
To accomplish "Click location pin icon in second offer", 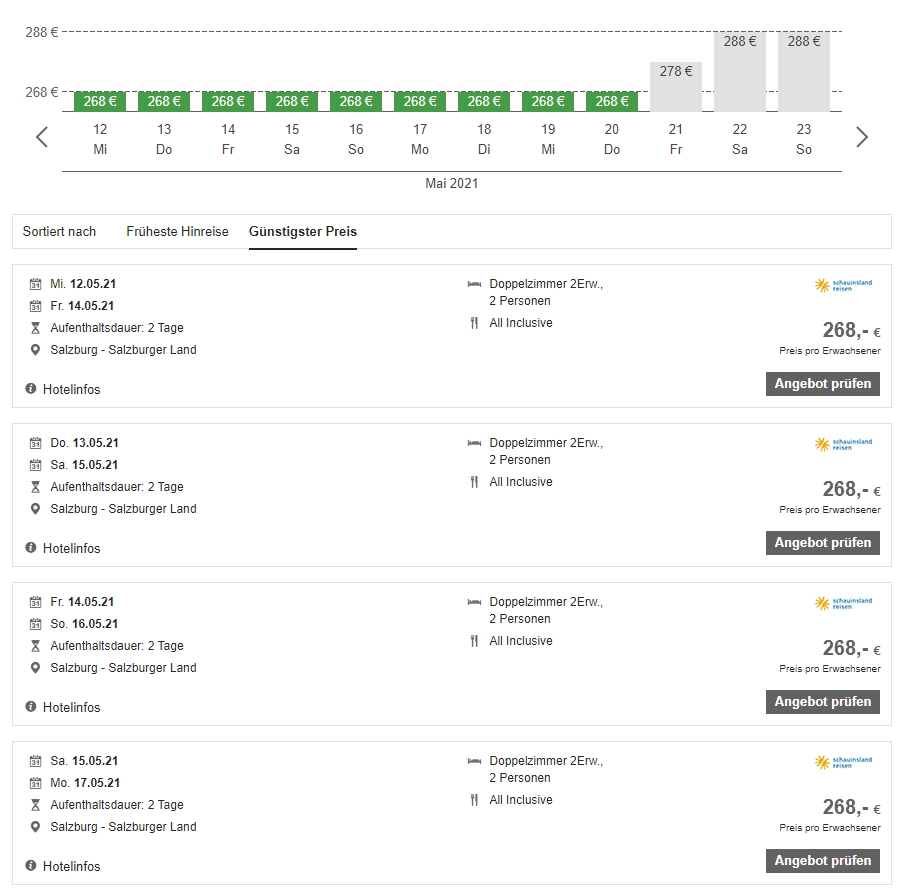I will point(36,509).
